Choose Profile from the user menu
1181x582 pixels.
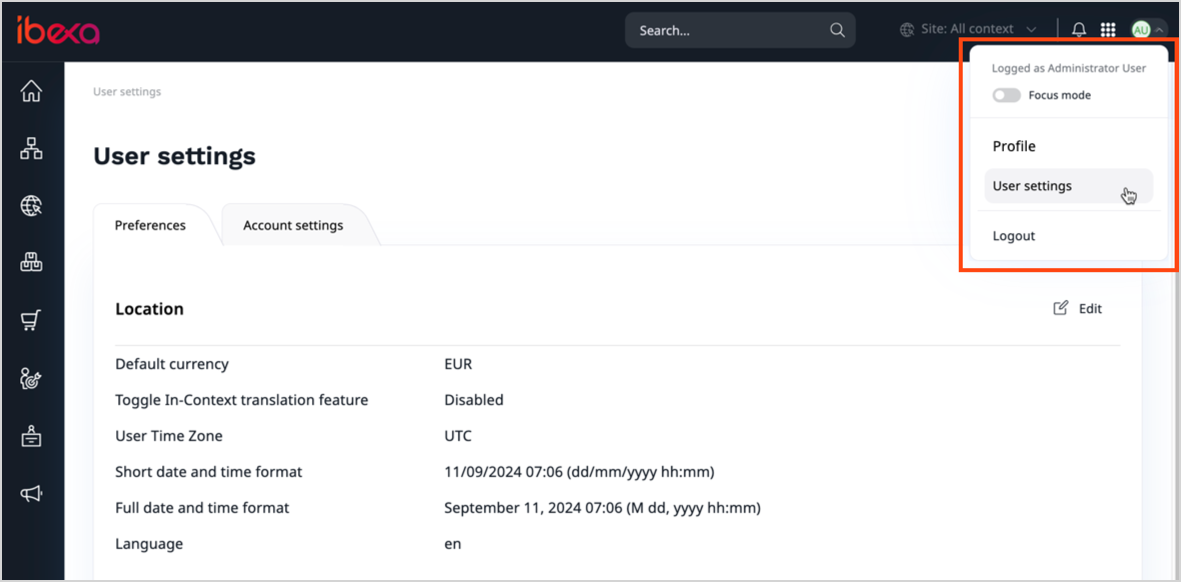coord(1013,146)
